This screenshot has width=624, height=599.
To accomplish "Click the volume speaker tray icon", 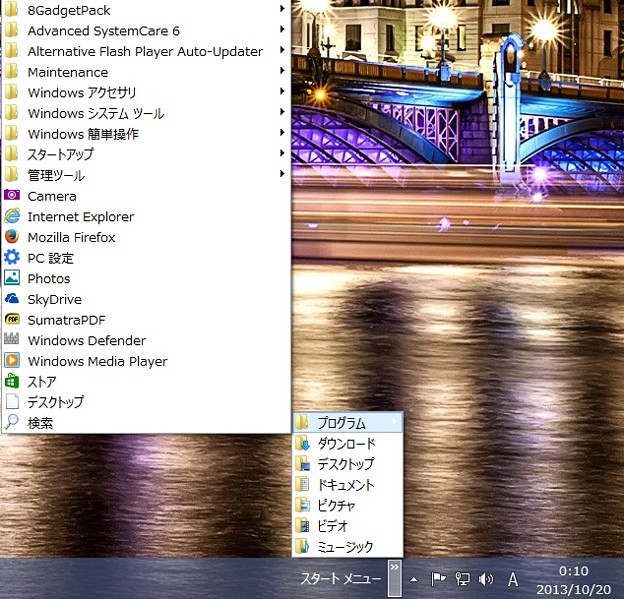I will 486,579.
